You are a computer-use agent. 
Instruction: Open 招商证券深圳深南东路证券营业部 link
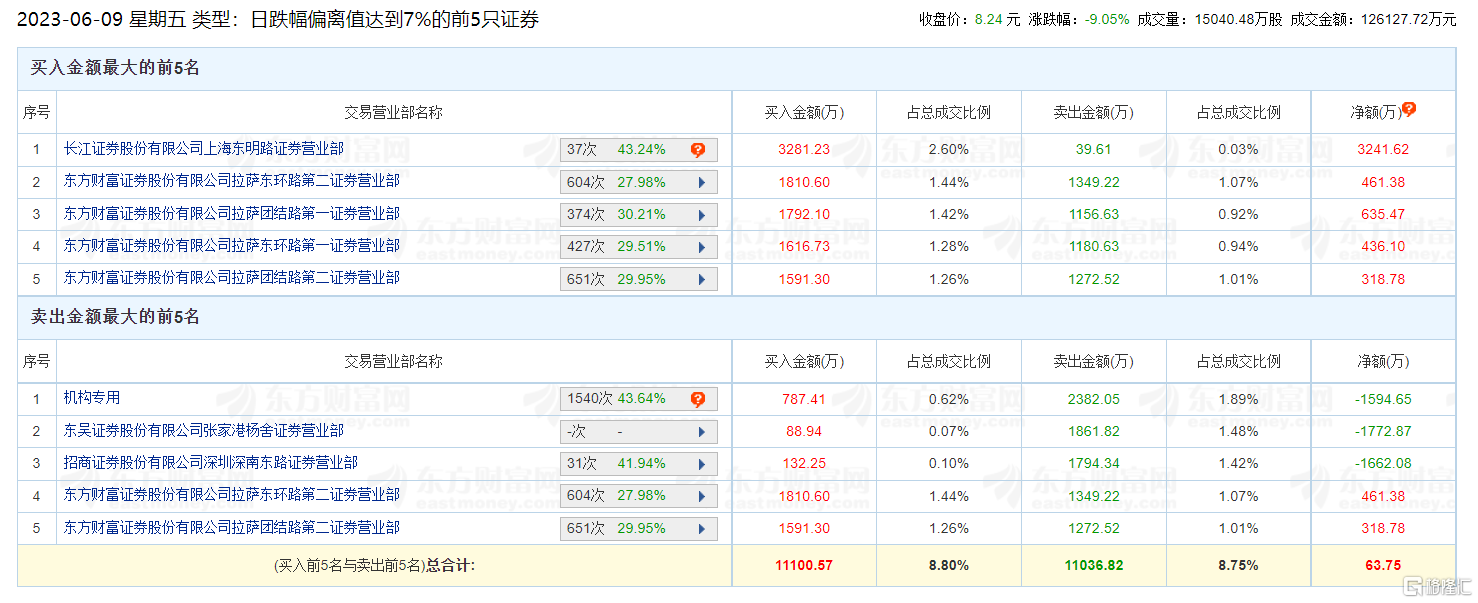(211, 463)
